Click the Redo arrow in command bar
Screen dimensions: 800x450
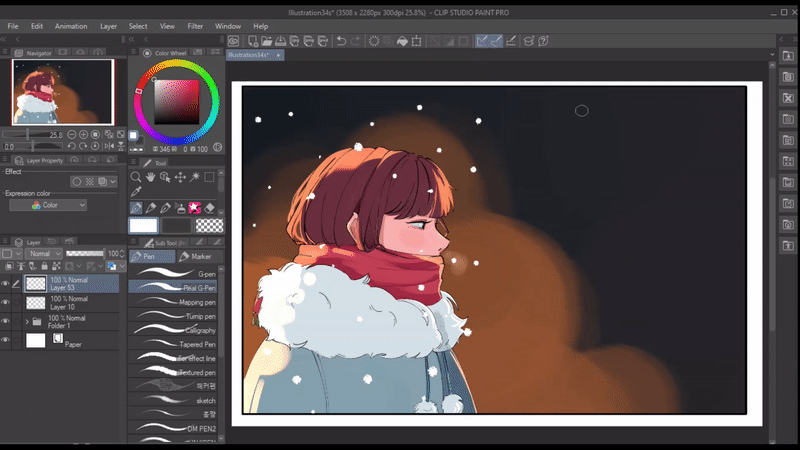tap(355, 41)
